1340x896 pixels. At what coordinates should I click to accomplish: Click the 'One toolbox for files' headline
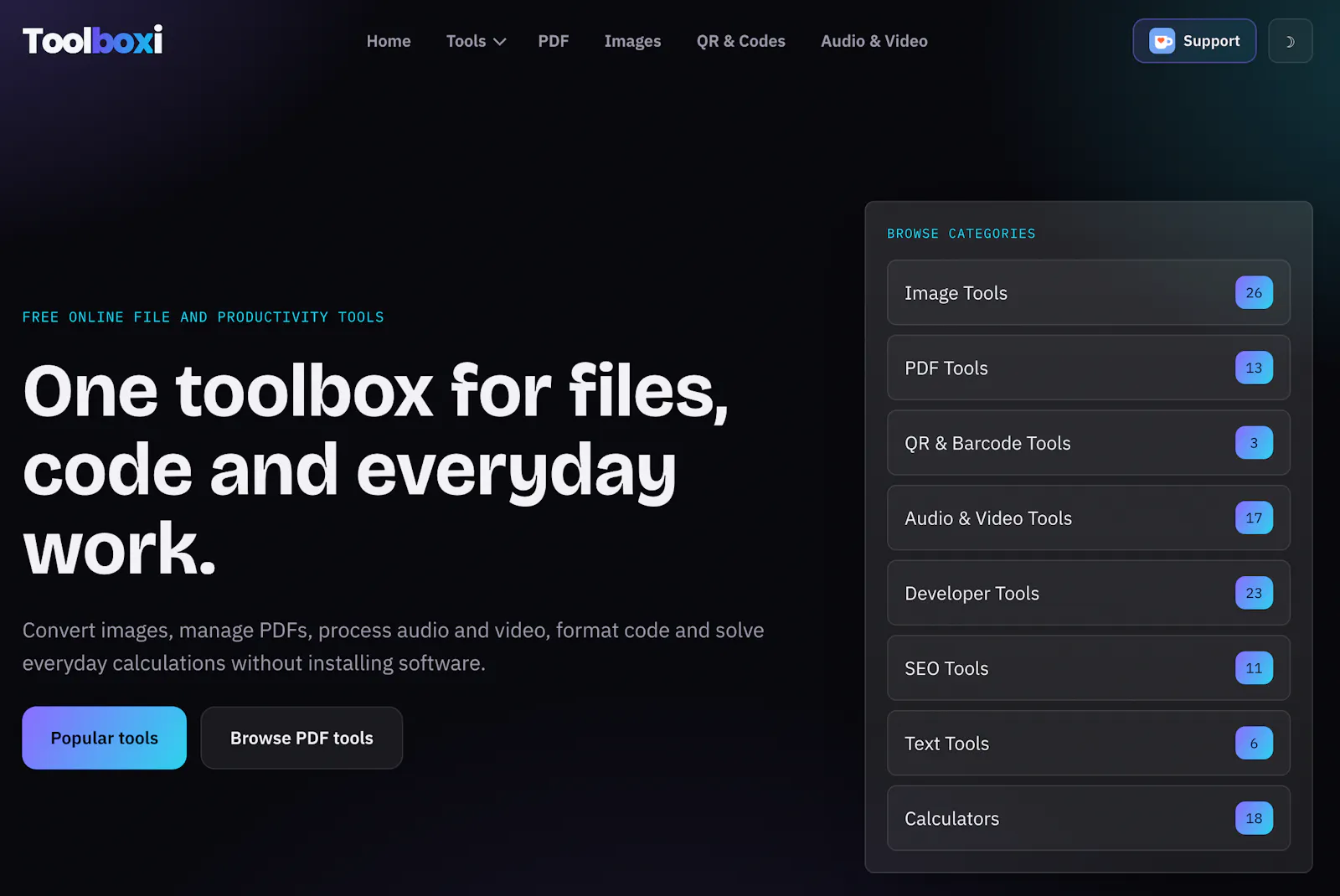pyautogui.click(x=376, y=469)
